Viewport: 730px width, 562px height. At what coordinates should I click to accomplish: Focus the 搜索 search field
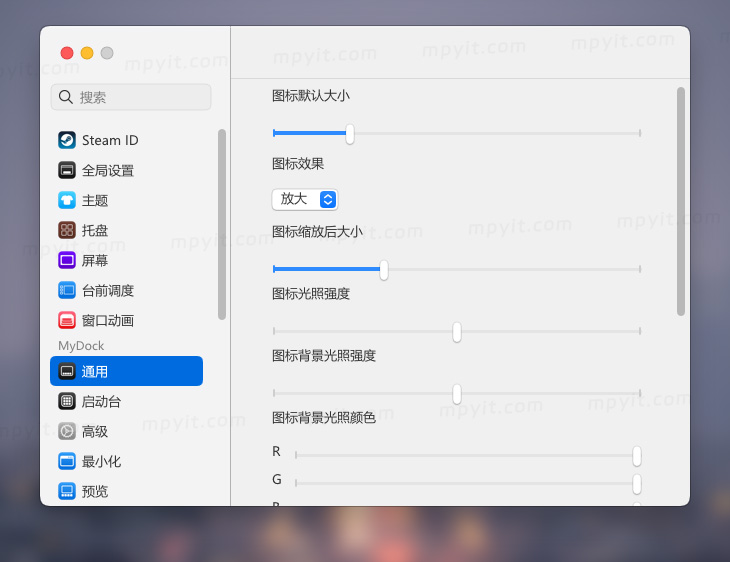click(x=131, y=97)
